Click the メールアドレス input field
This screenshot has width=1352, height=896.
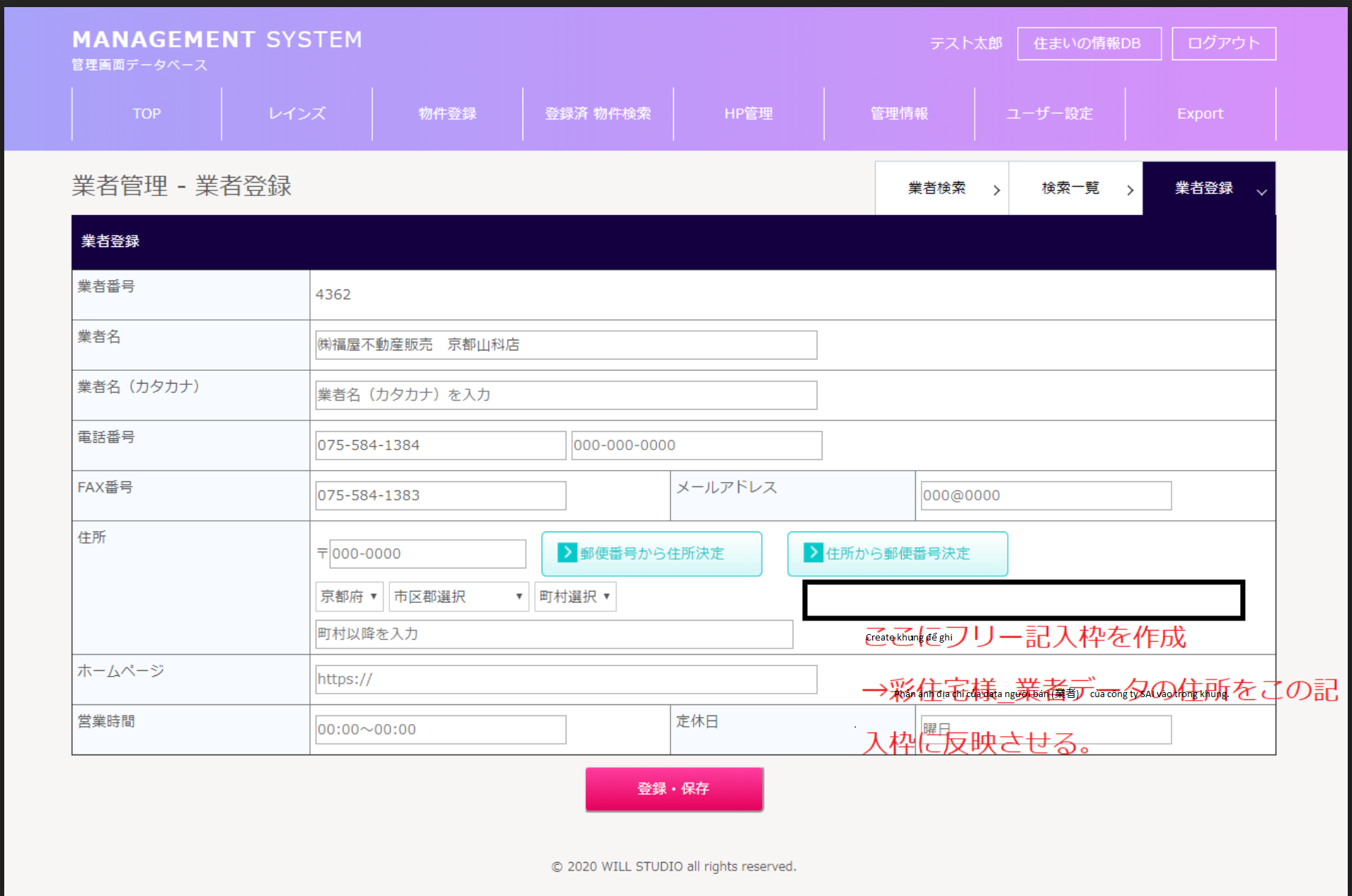coord(1045,495)
